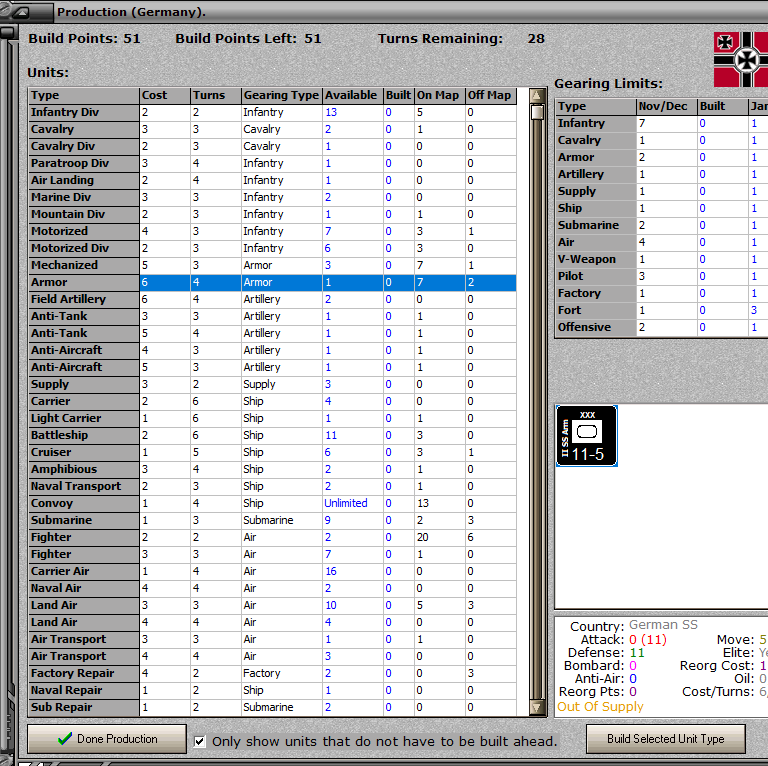Select the Submarine unit row in units table
Viewport: 768px width, 766px height.
(272, 520)
